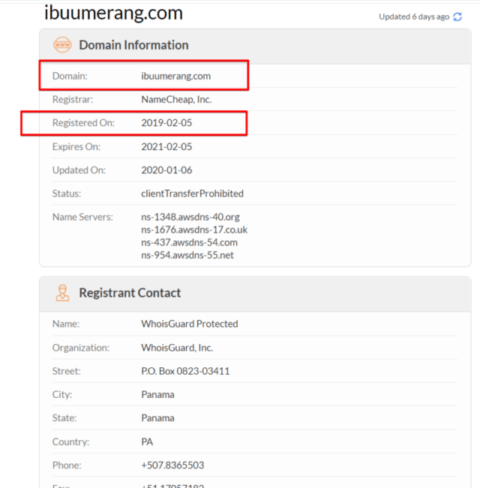This screenshot has width=480, height=488.
Task: Select the Expires On date 2021-02-05
Action: coord(167,147)
